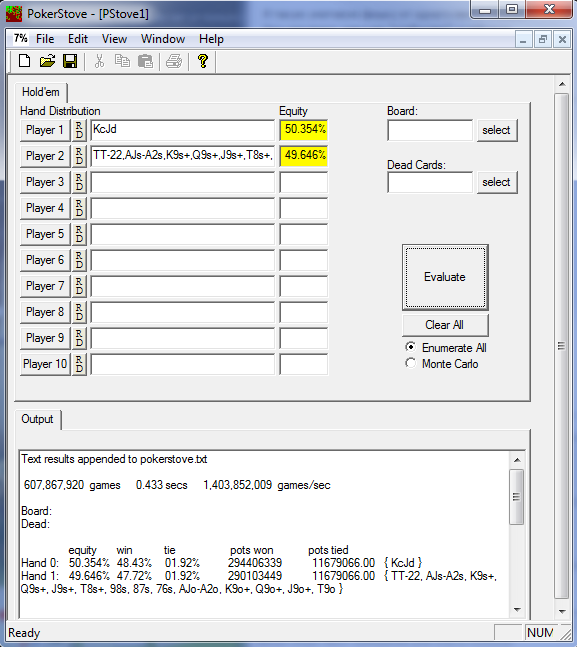Screen dimensions: 577x647
Task: Click the Player 4 button
Action: pyautogui.click(x=45, y=208)
